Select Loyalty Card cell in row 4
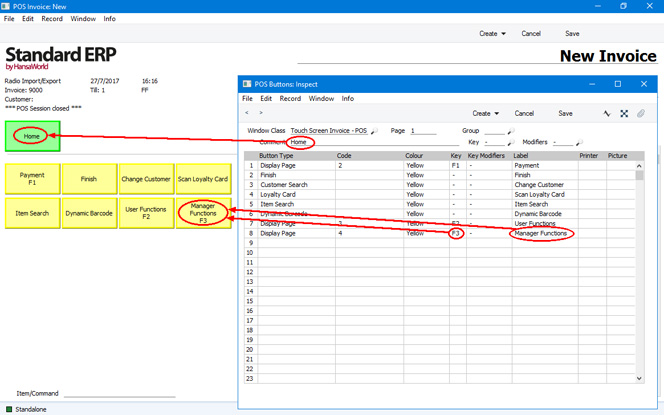The width and height of the screenshot is (664, 415). pos(296,194)
